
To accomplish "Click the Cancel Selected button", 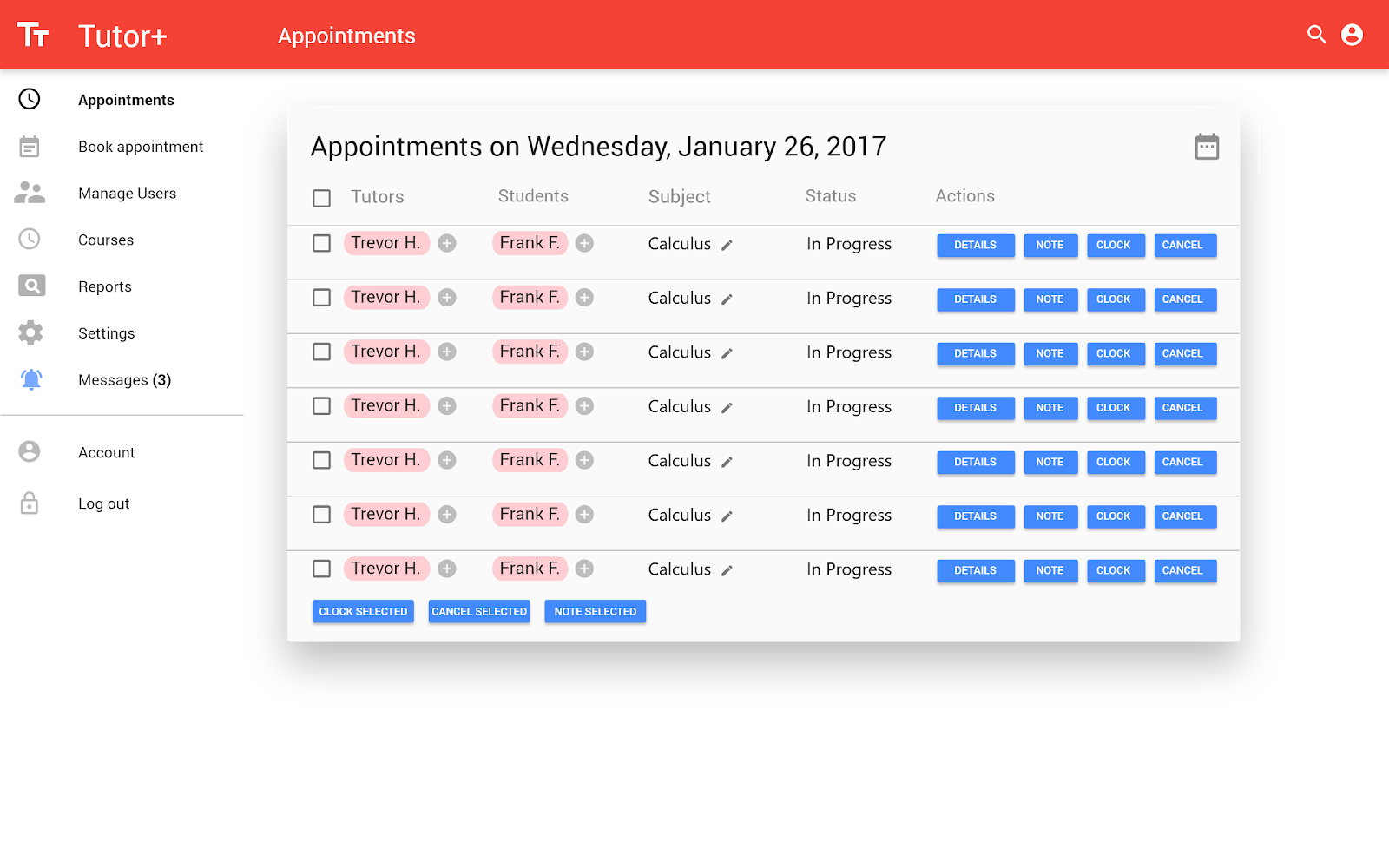I will coord(479,612).
